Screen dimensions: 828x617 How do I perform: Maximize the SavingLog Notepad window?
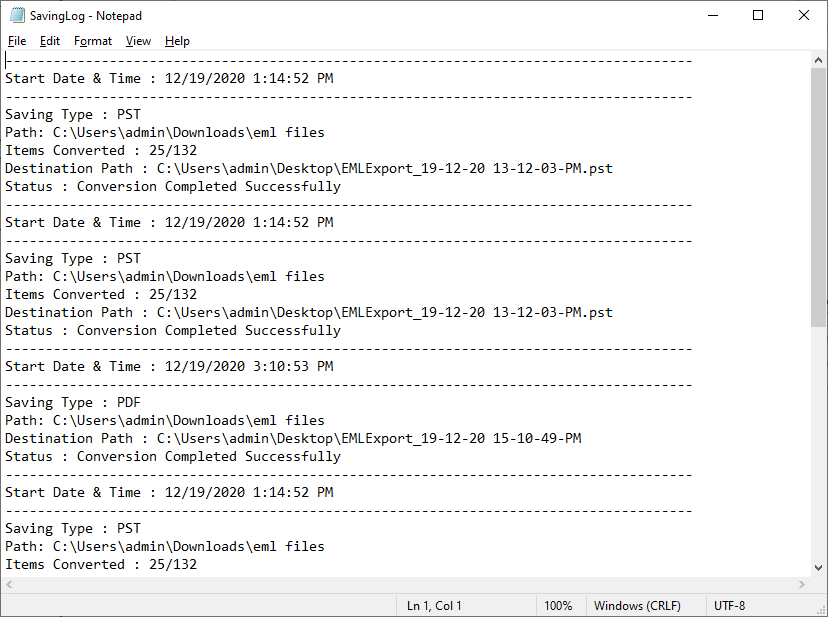(758, 15)
